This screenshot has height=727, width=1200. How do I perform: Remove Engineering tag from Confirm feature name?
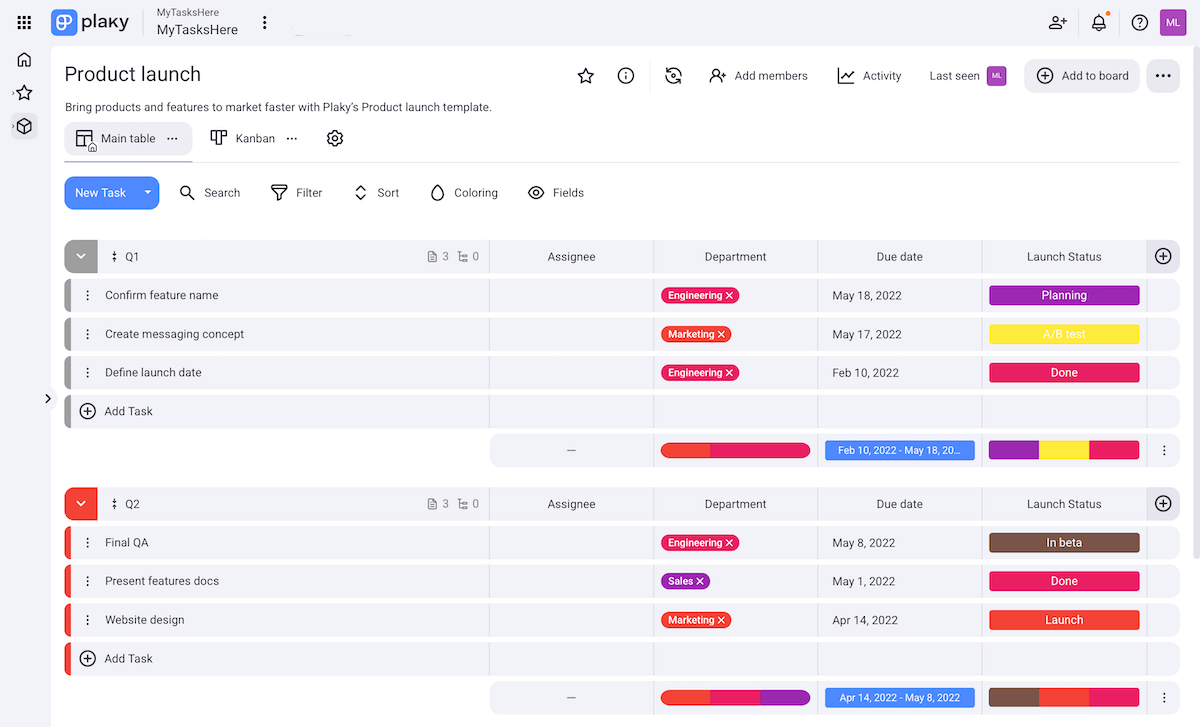pos(730,296)
